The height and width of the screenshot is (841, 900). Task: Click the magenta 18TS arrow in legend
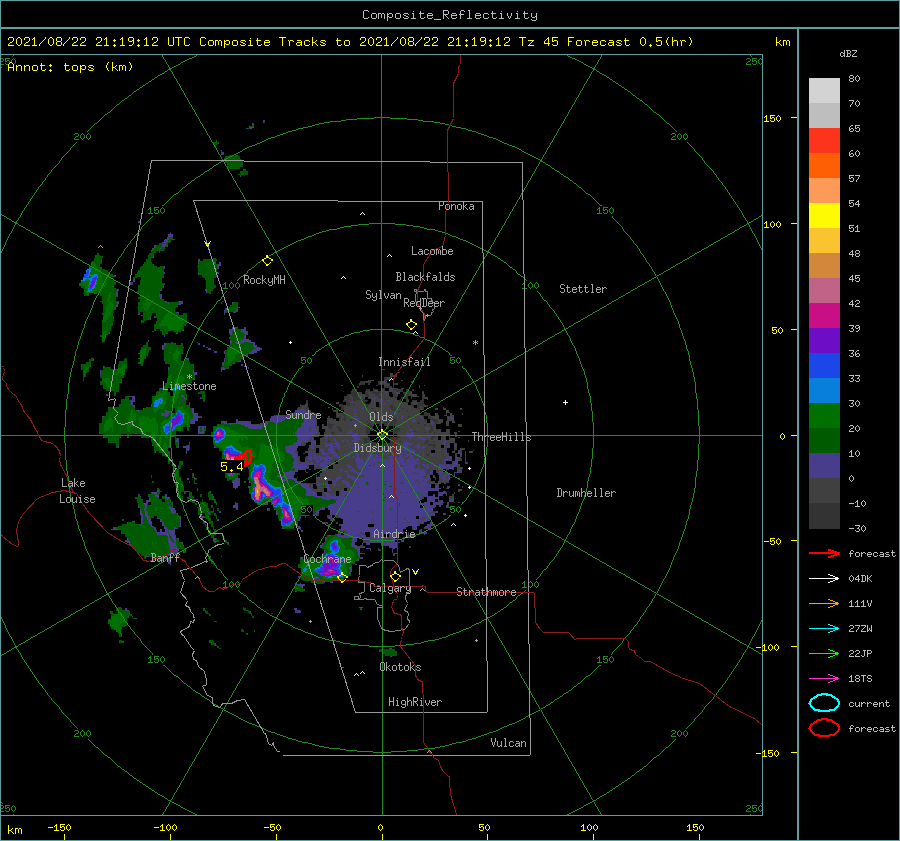click(x=824, y=679)
